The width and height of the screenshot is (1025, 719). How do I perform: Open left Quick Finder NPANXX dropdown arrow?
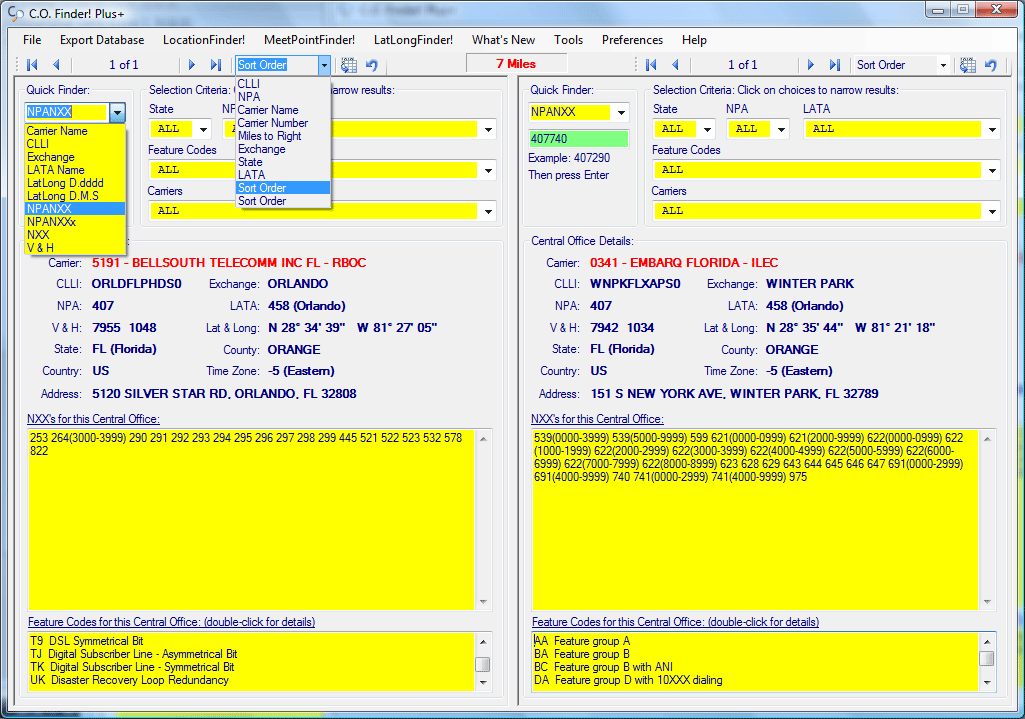pyautogui.click(x=117, y=112)
